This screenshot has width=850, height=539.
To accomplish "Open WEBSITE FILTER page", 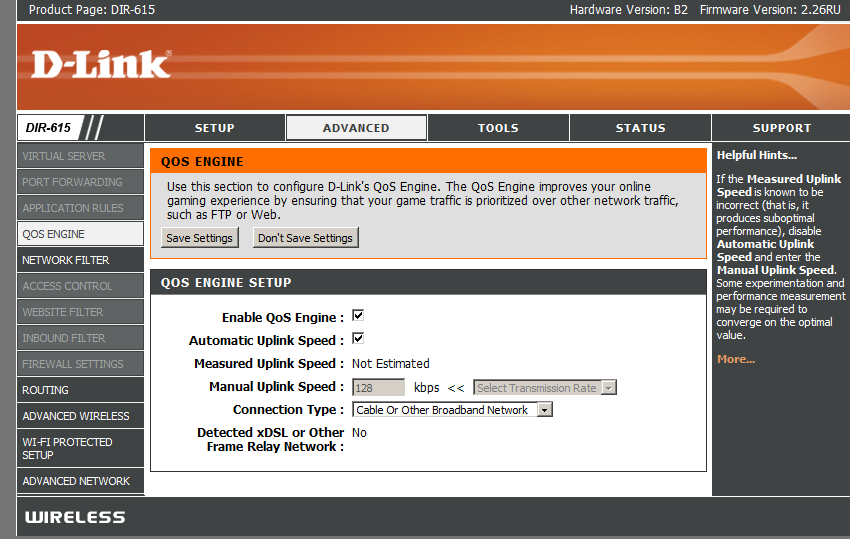I will coord(80,312).
